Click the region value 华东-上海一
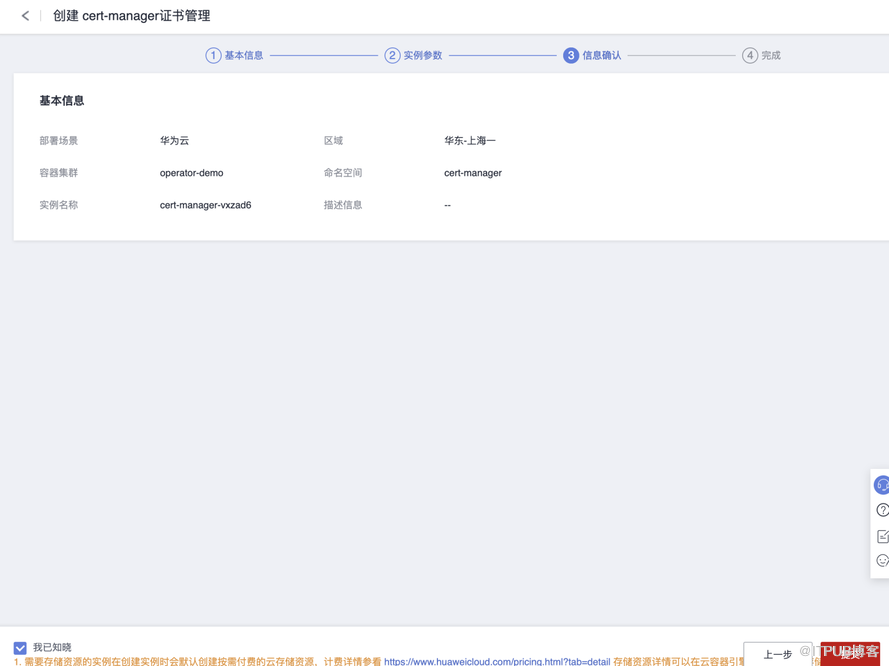This screenshot has width=889, height=666. tap(469, 141)
